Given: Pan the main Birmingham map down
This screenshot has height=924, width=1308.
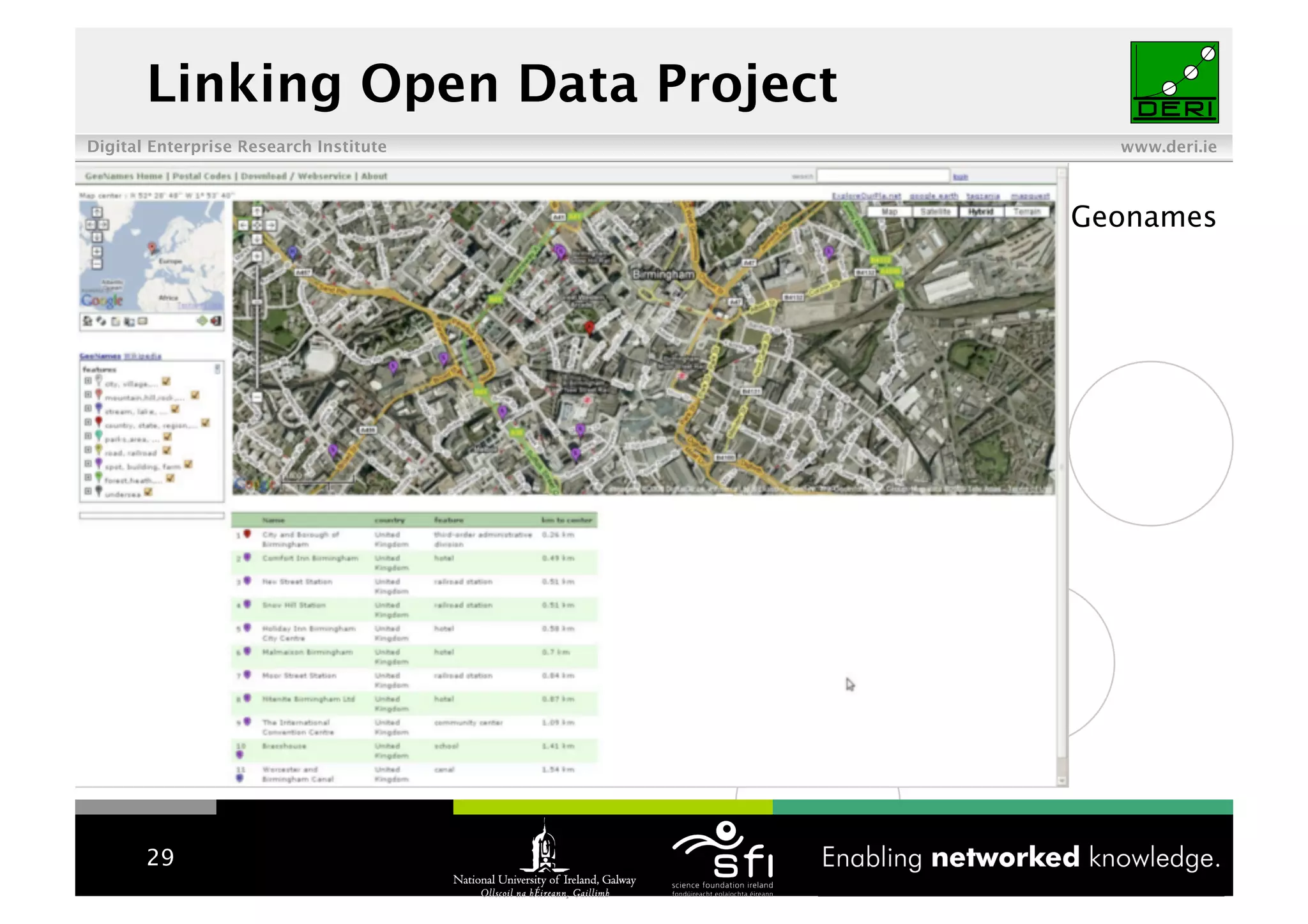Looking at the screenshot, I should click(x=257, y=239).
